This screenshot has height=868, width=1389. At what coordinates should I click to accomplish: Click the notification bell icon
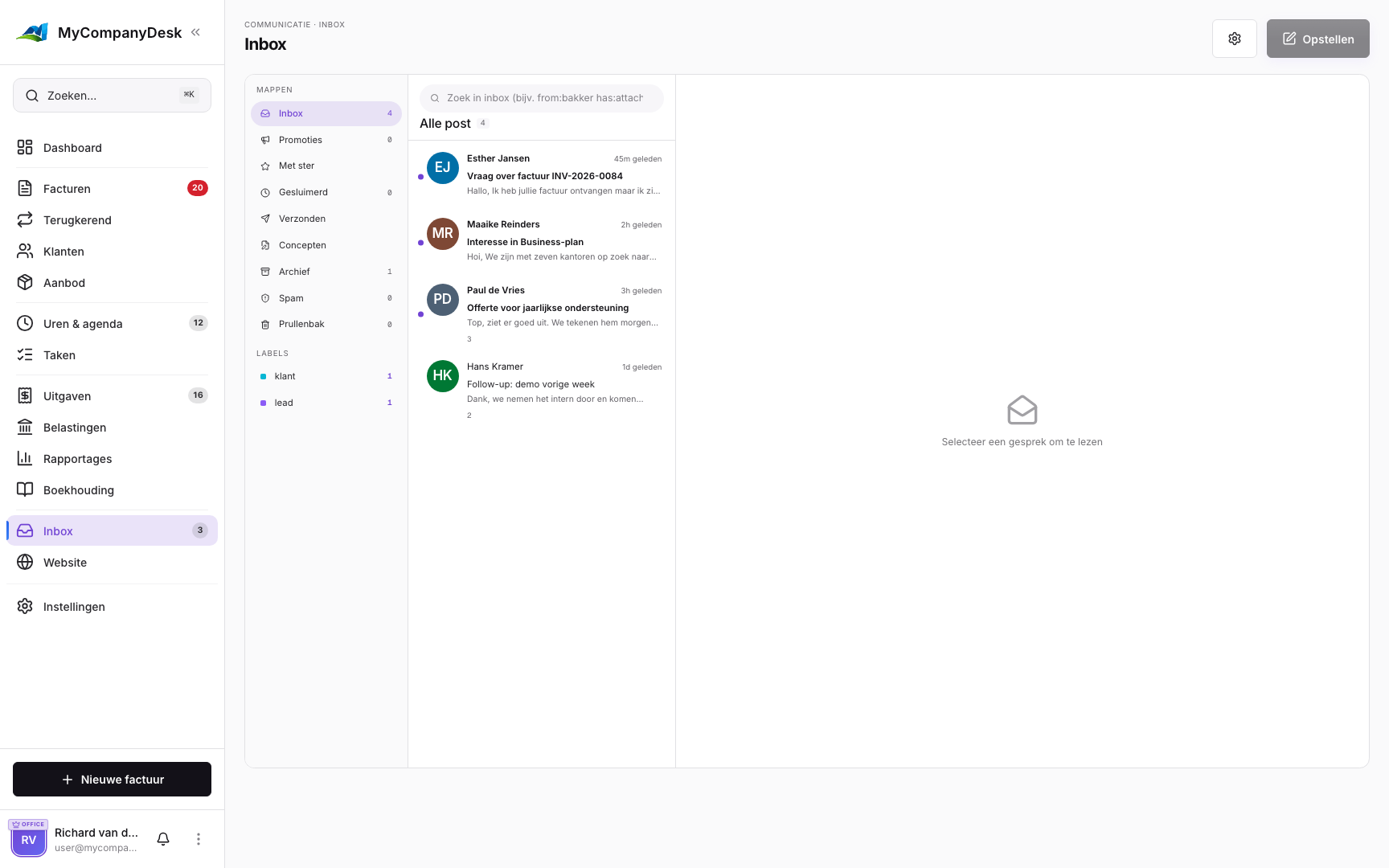pos(163,839)
